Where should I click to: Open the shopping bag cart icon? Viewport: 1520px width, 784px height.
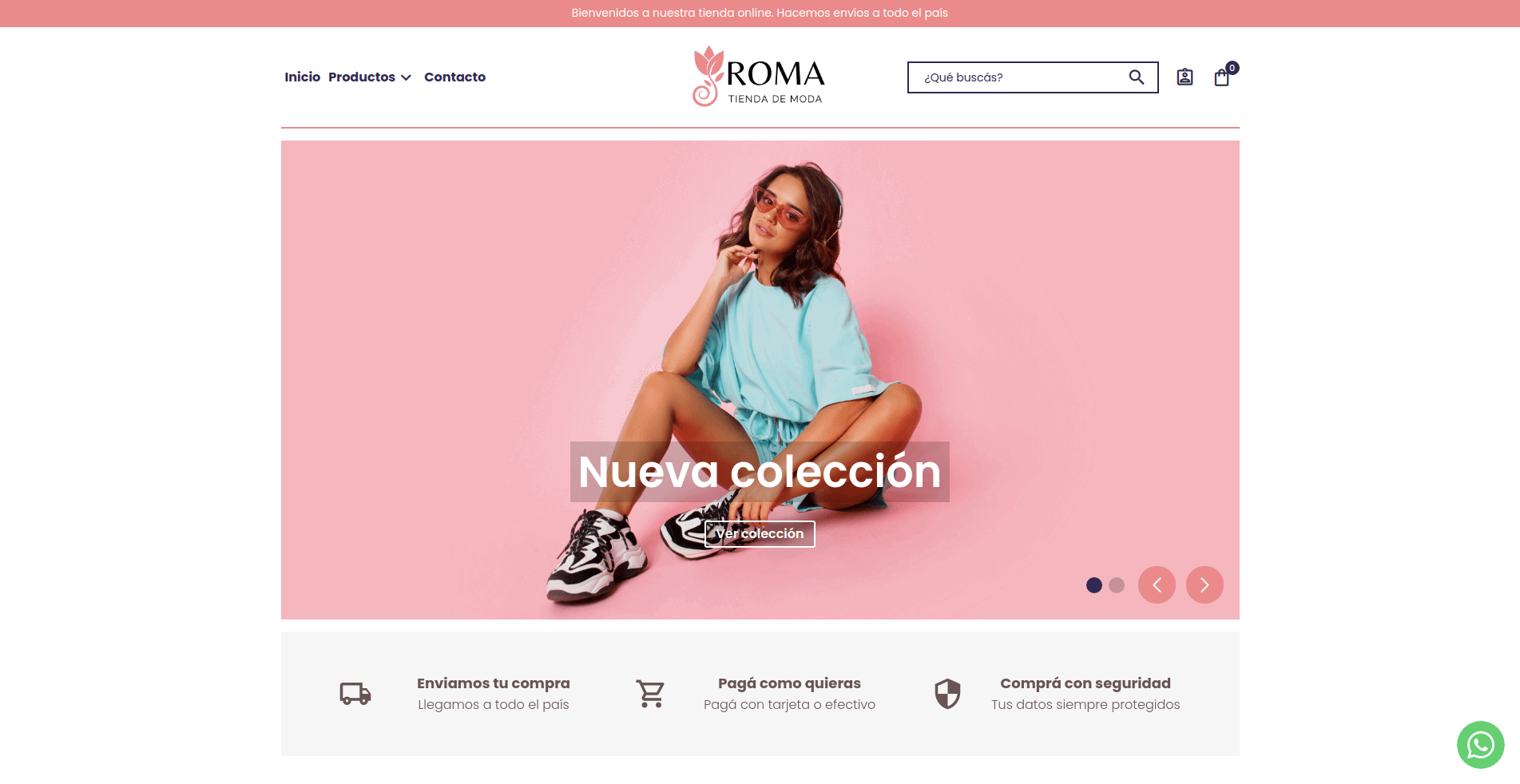[1221, 77]
